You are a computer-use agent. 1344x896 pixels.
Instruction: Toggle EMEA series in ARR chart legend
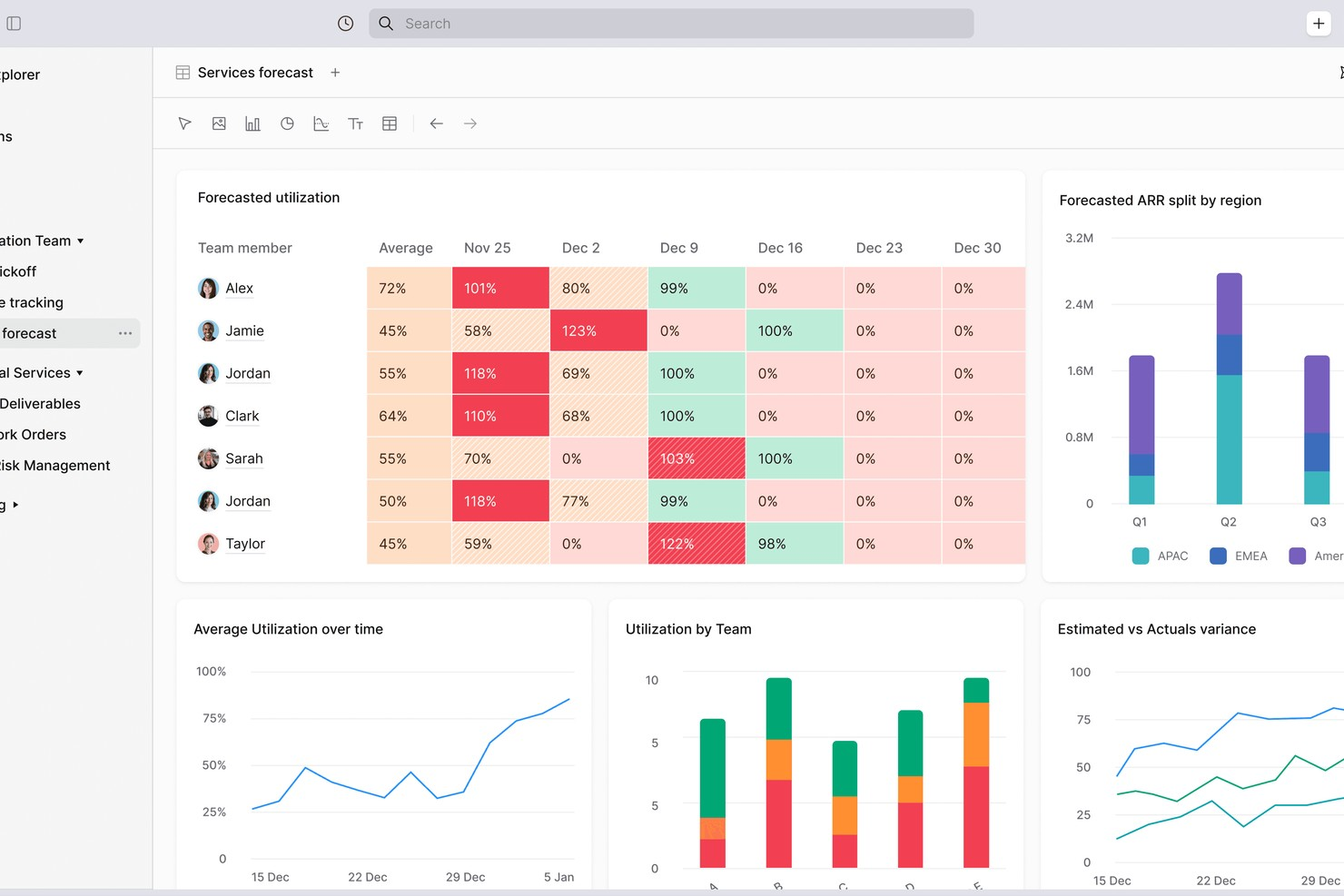1239,556
